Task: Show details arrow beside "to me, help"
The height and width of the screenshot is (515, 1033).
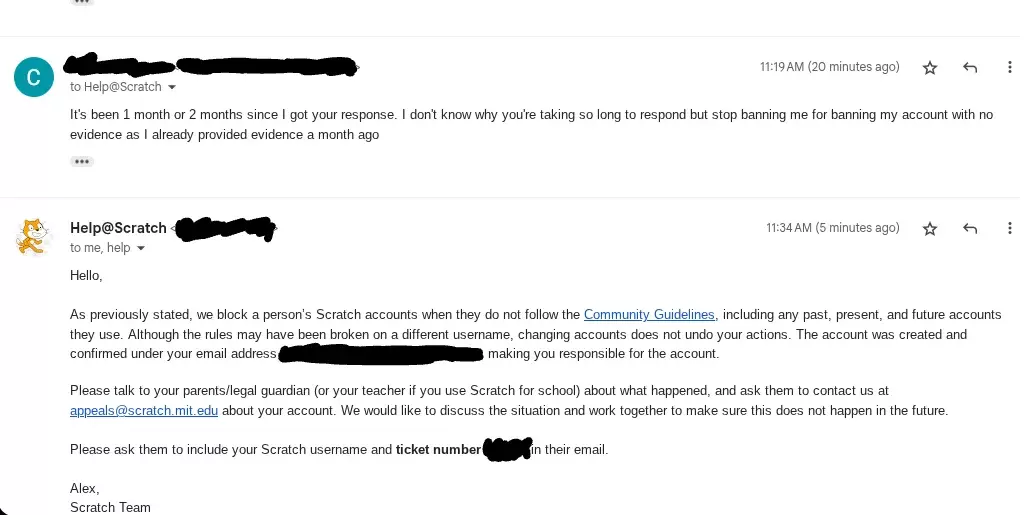Action: point(141,248)
